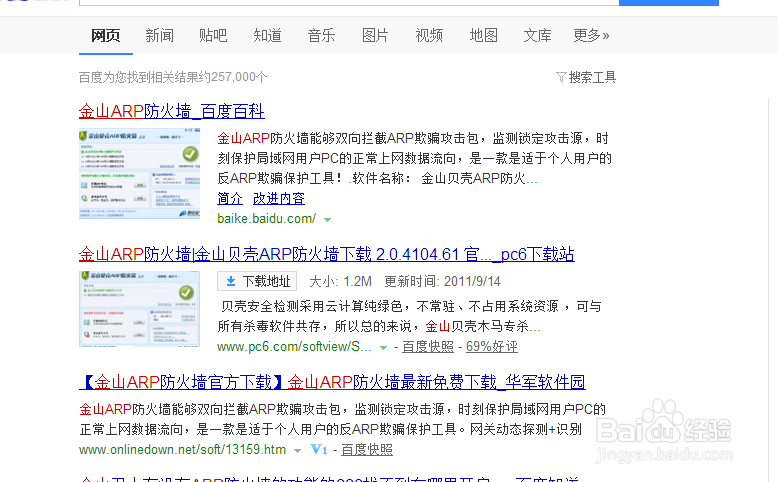Open 百度快照 for the onlinedown result
The image size is (778, 482).
click(367, 450)
